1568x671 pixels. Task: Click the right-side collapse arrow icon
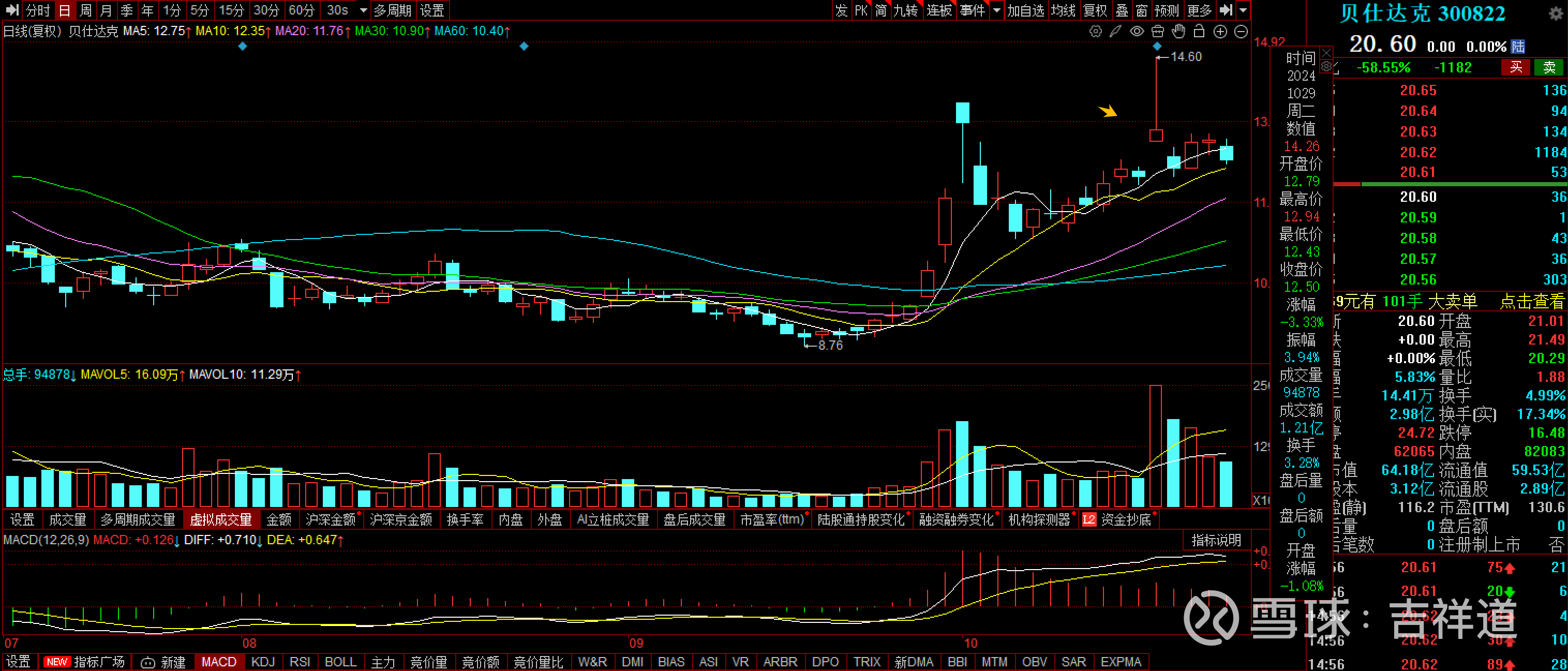(x=1227, y=10)
